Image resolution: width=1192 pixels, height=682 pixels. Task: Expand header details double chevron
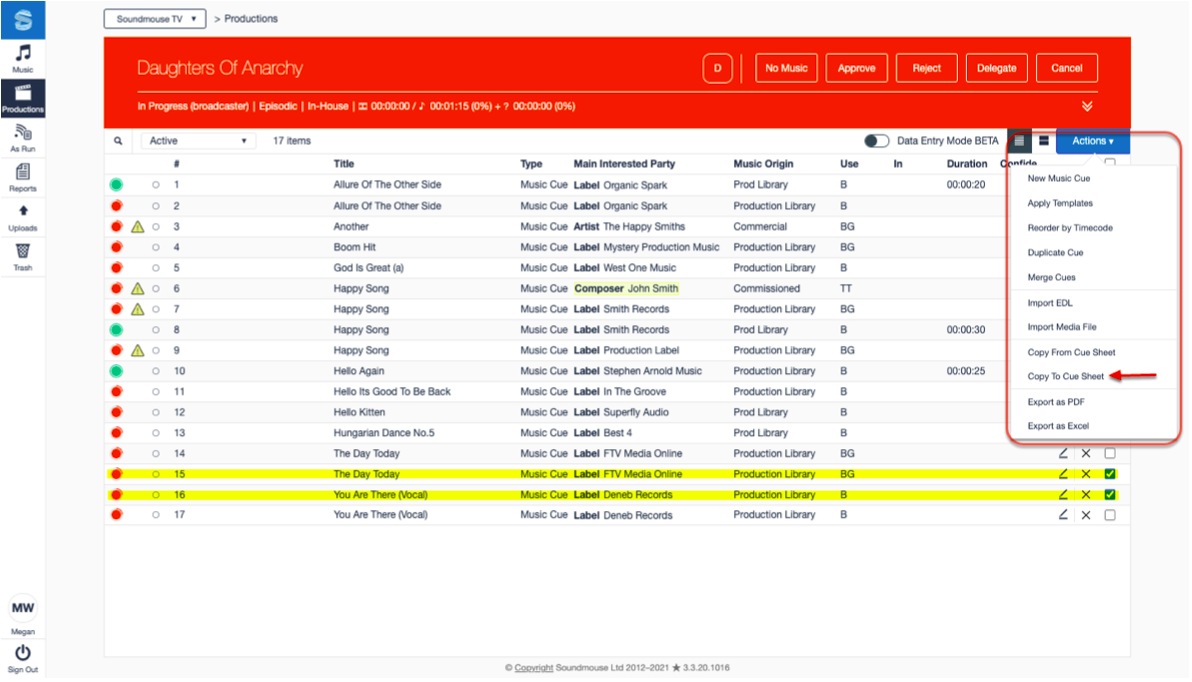[1087, 106]
